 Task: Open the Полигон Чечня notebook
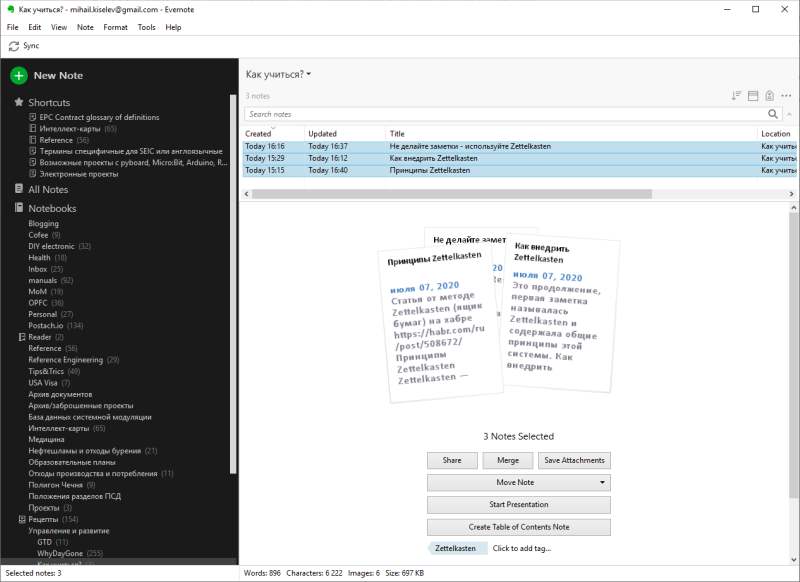pos(55,485)
